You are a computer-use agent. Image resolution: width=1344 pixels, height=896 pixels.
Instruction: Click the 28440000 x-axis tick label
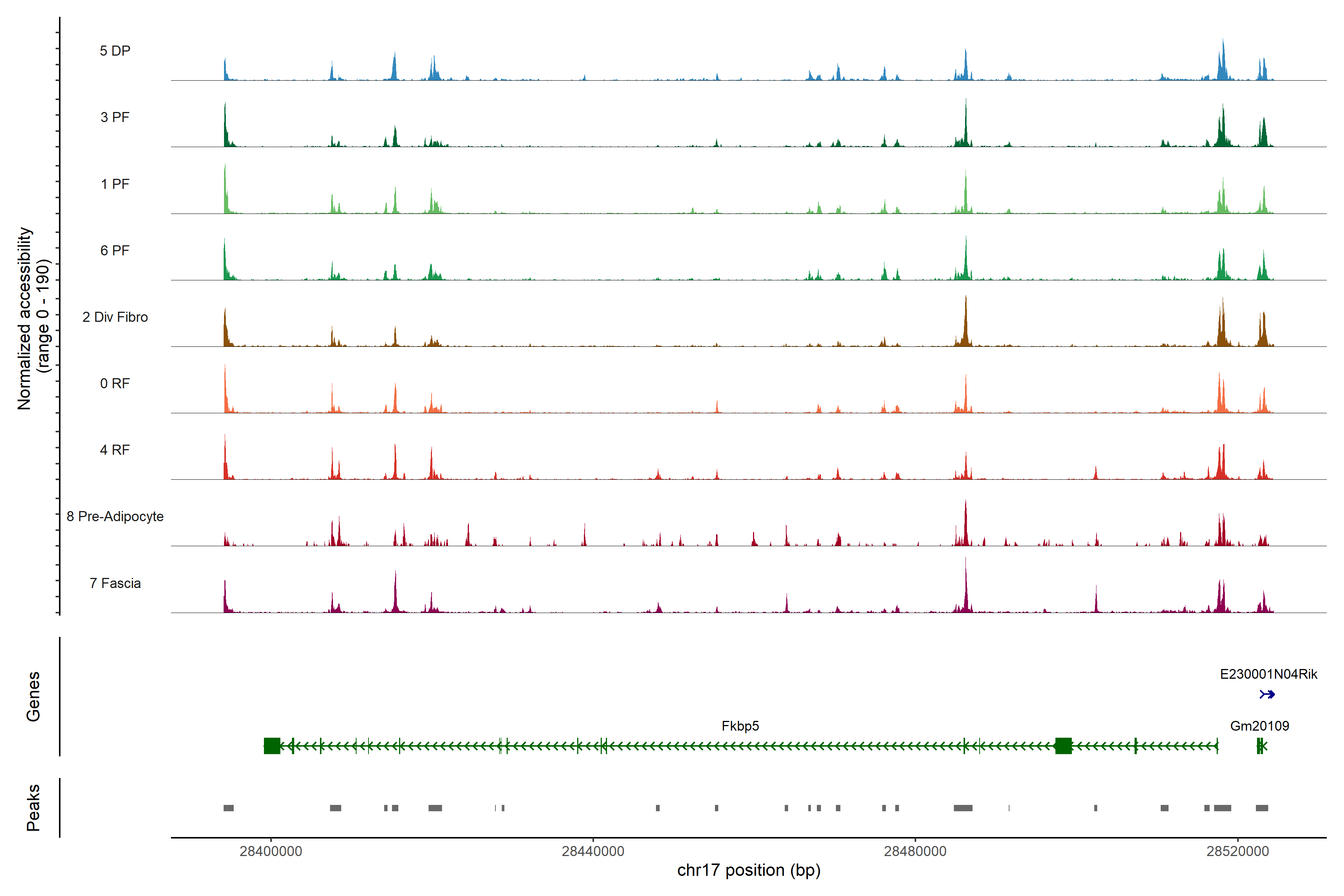592,851
